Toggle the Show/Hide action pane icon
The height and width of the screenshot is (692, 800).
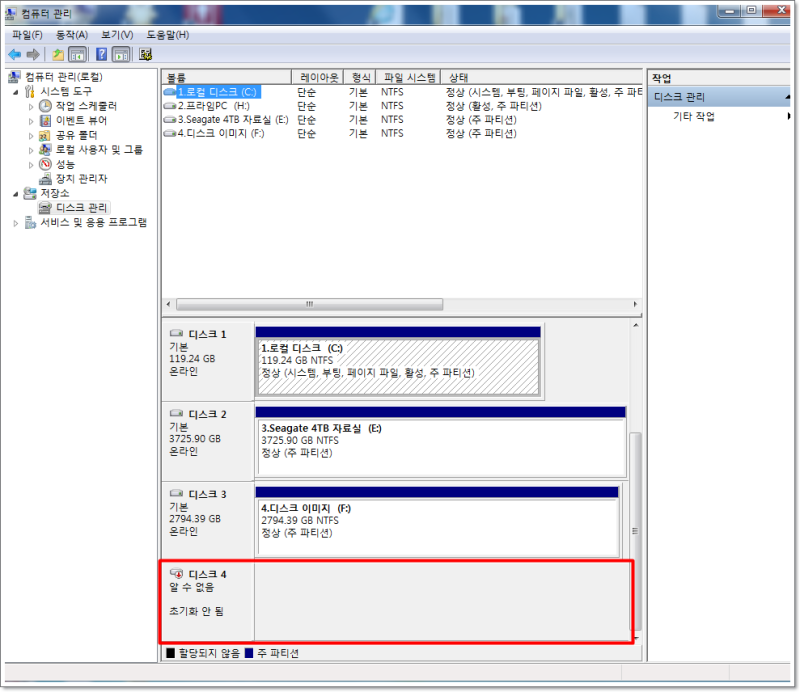coord(121,54)
